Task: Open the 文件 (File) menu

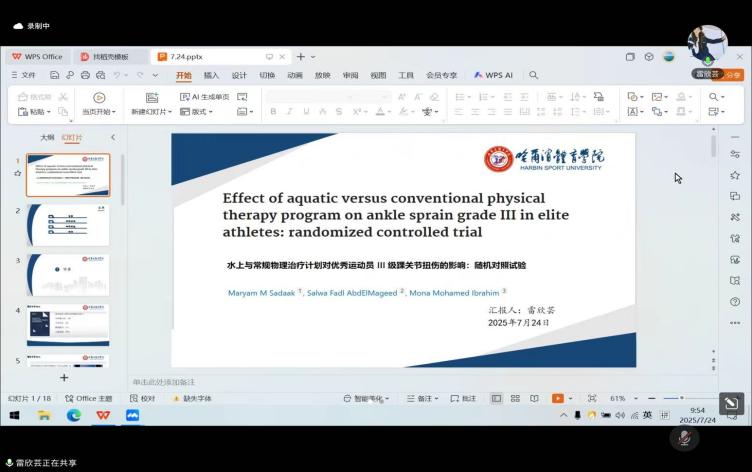Action: point(24,75)
